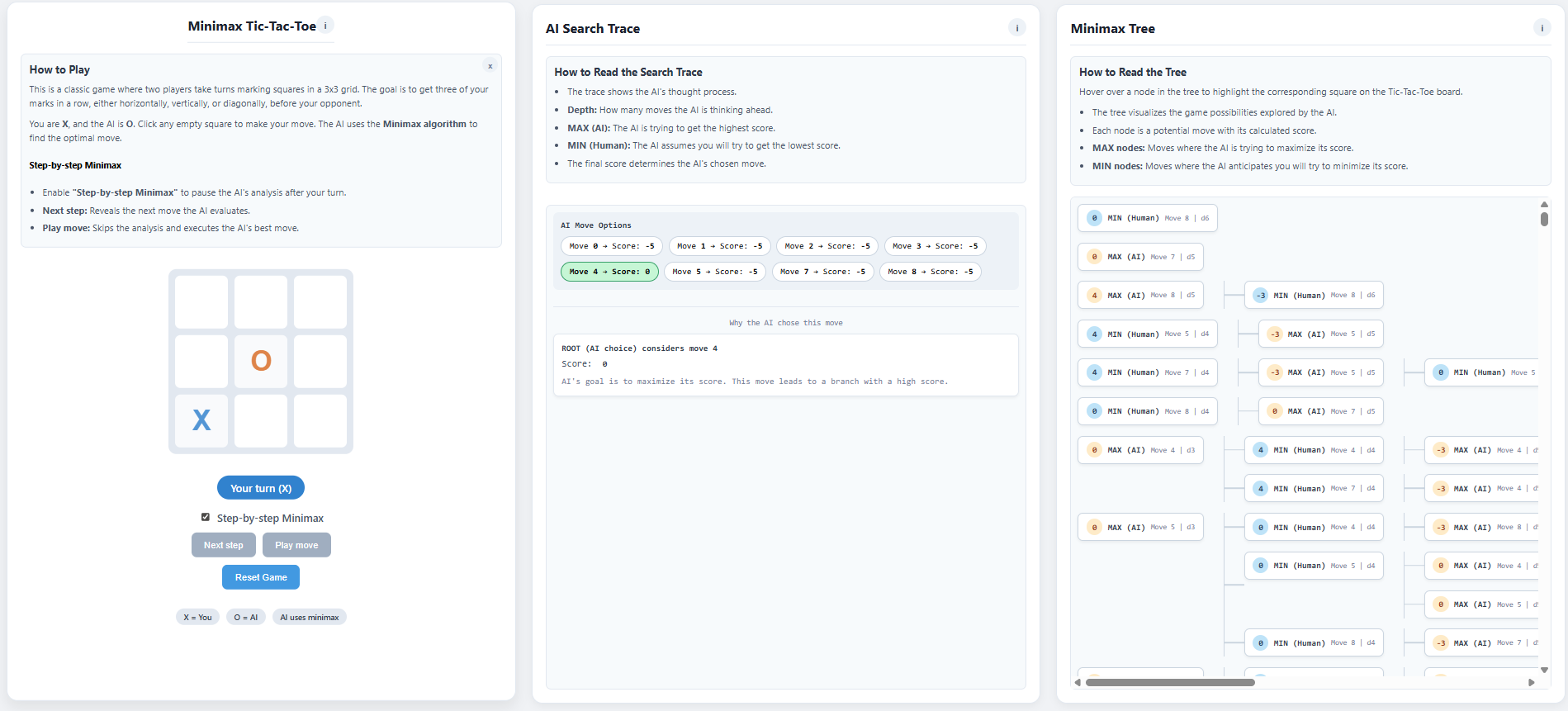Screen dimensions: 1568x711
Task: Click the bottom-left square containing X
Action: coord(201,420)
